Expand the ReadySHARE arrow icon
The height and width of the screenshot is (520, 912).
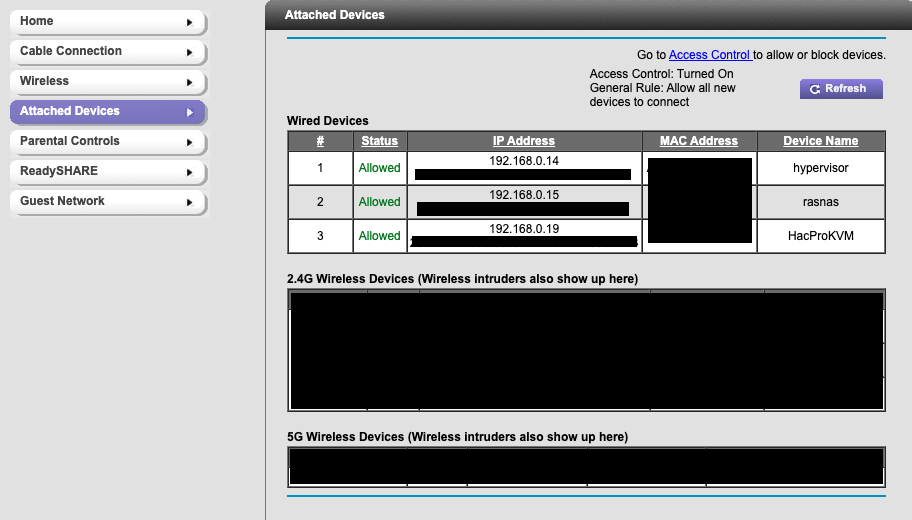pyautogui.click(x=189, y=172)
